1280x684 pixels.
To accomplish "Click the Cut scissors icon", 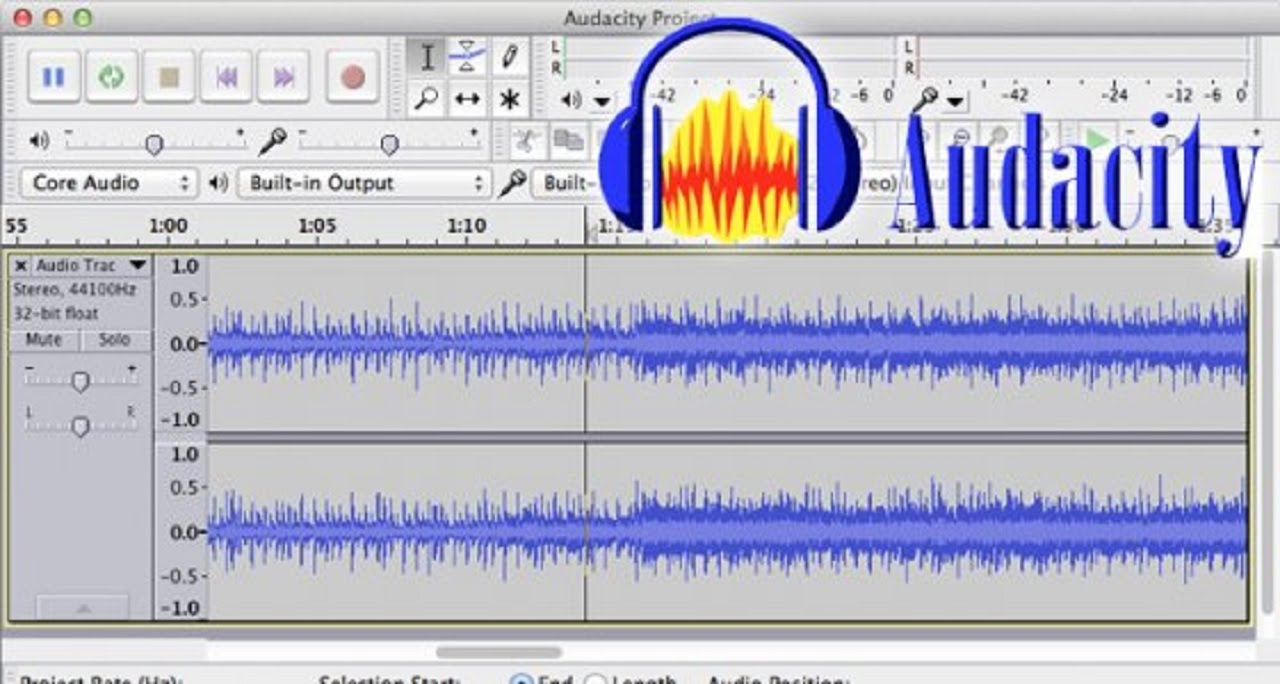I will point(528,141).
